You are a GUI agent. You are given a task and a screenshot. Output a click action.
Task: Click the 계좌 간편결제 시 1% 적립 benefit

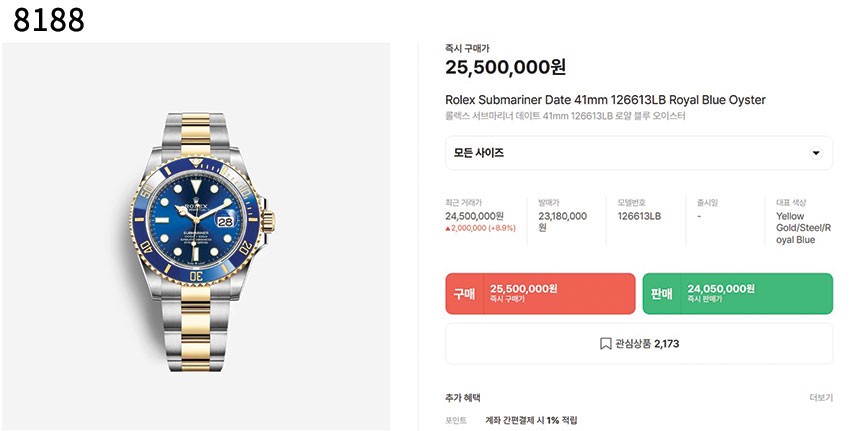click(531, 420)
